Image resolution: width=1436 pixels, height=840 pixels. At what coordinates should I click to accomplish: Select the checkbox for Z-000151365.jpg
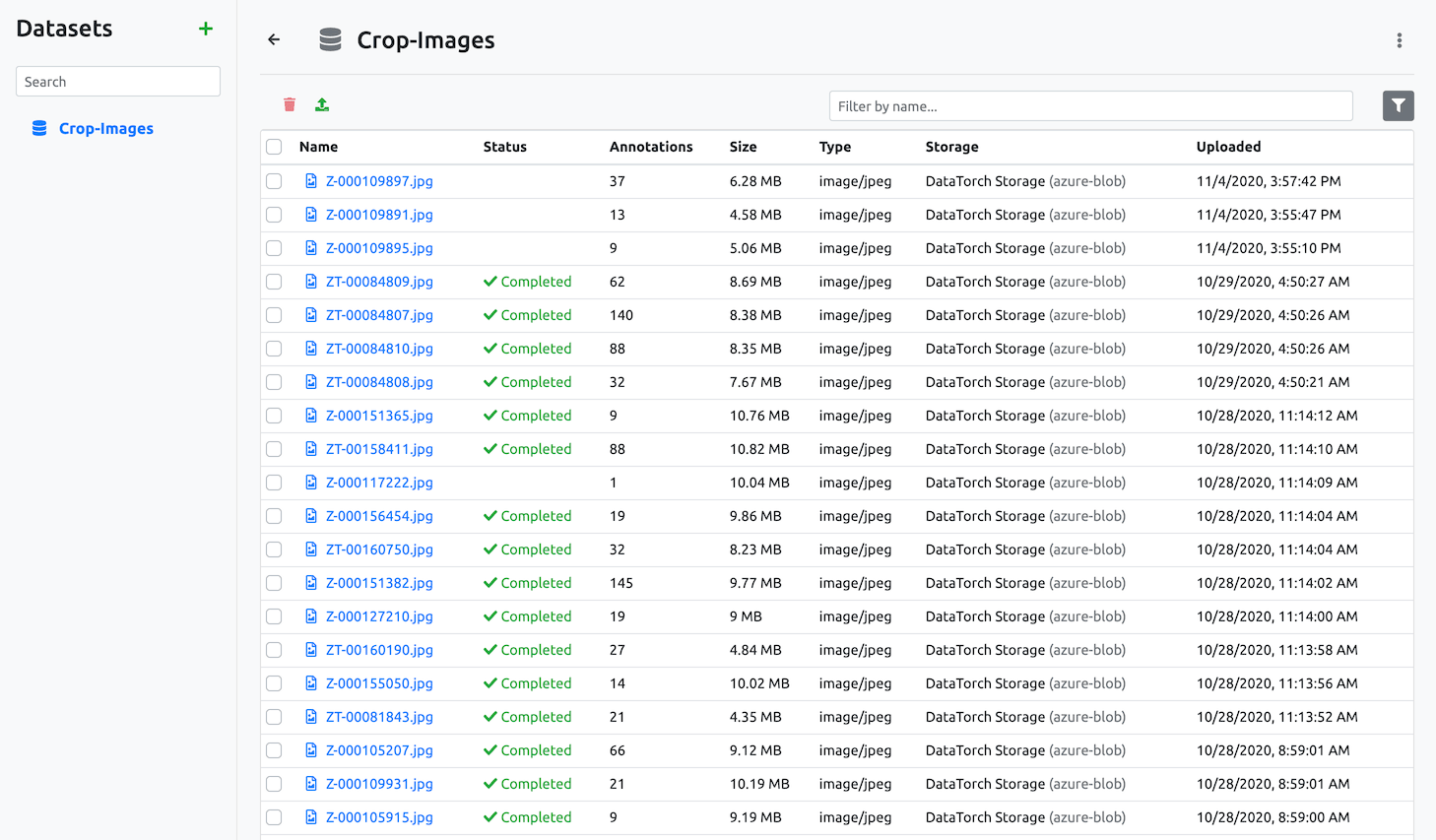point(273,416)
